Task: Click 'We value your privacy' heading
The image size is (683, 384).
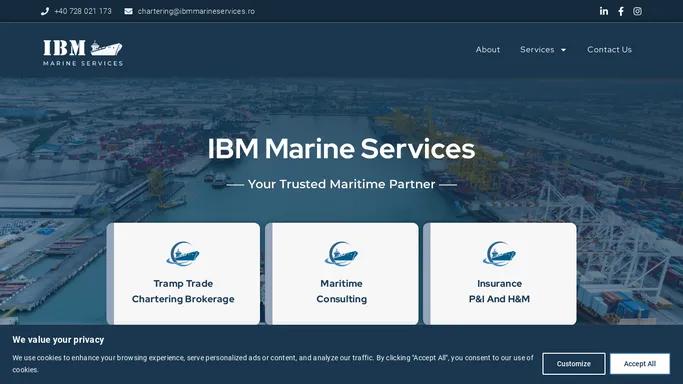Action: [58, 340]
